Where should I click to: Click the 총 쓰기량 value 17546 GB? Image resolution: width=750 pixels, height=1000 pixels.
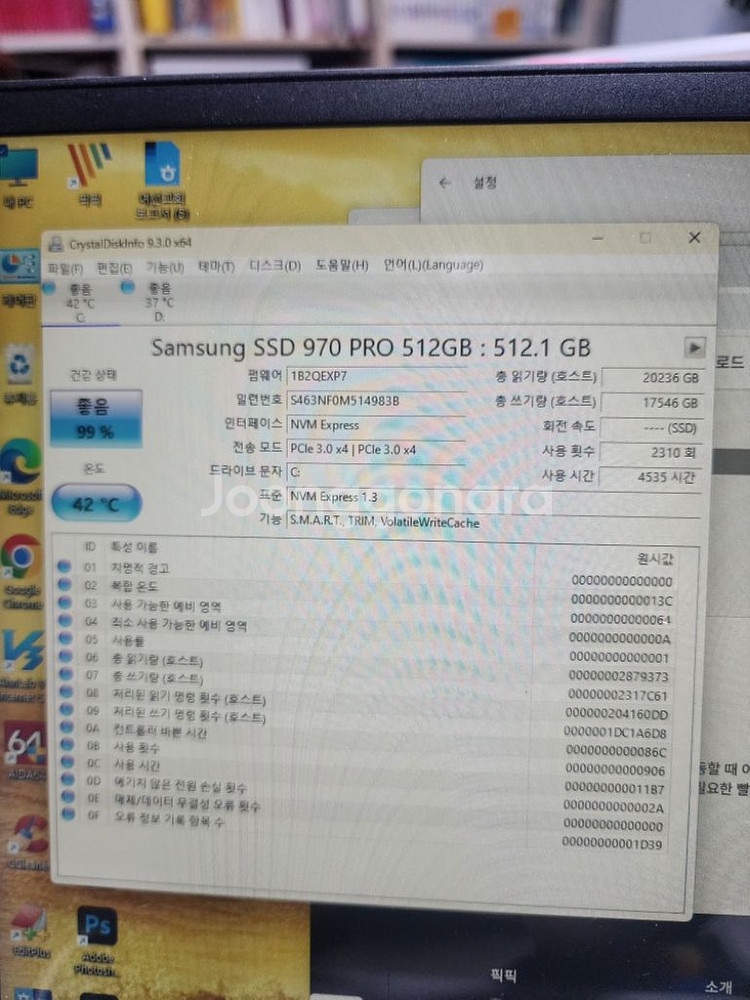[x=652, y=403]
